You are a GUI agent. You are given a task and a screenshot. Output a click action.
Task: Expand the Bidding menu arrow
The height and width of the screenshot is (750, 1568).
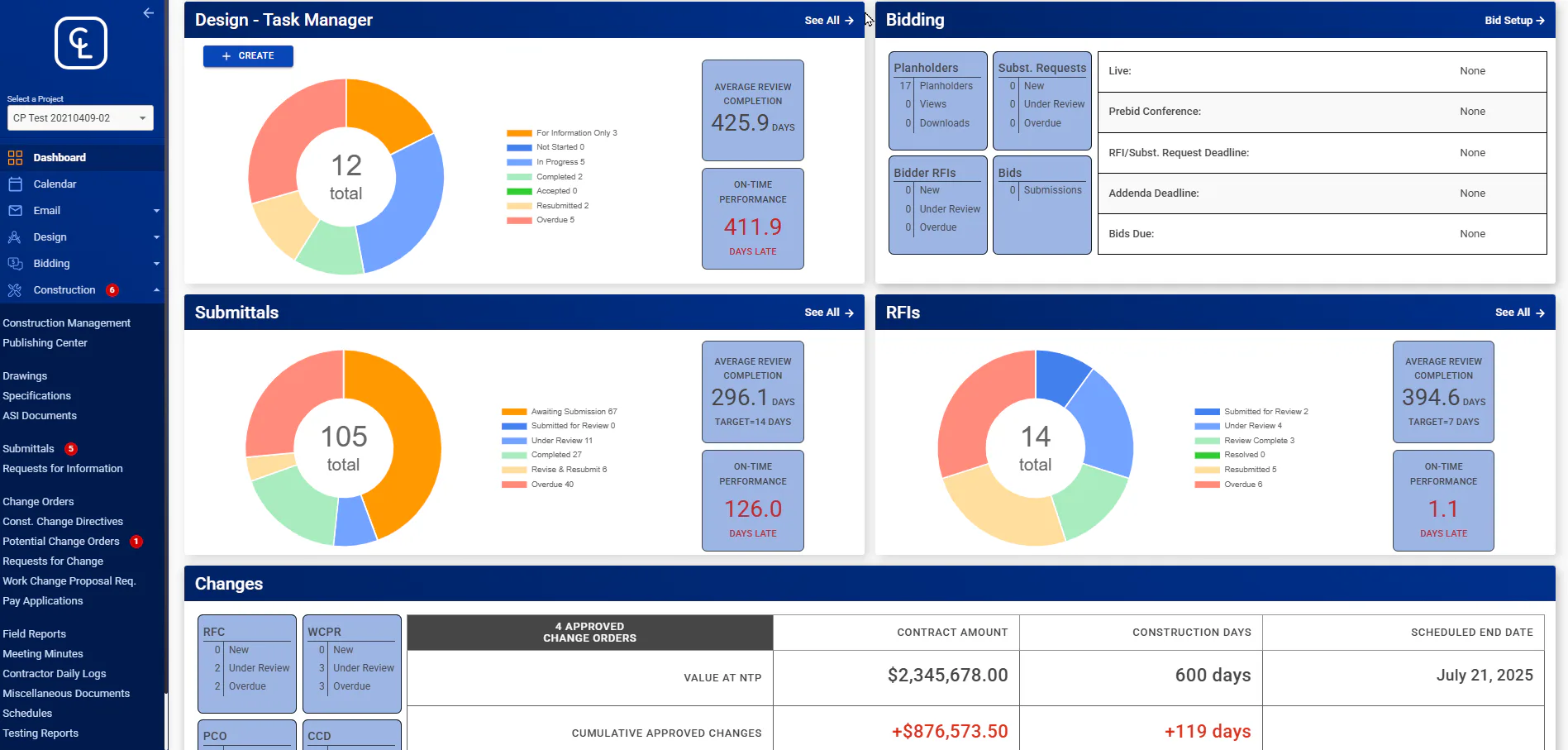coord(156,264)
